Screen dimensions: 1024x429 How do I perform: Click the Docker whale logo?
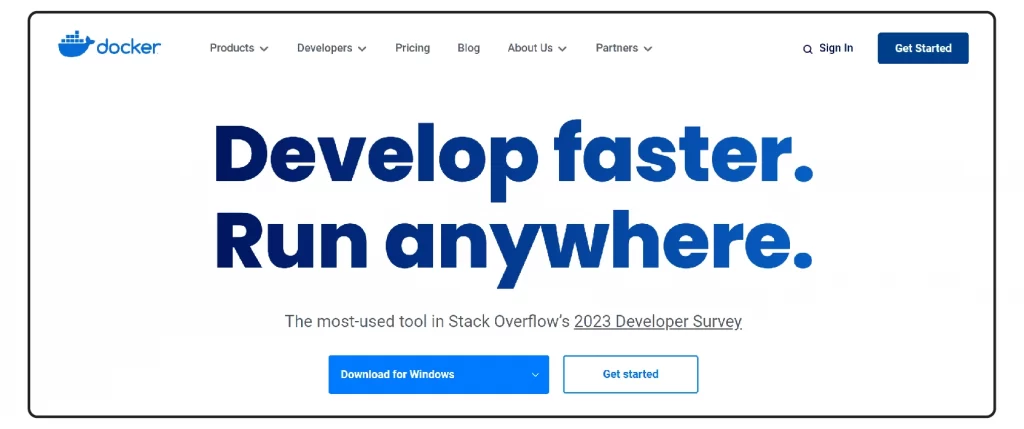(109, 44)
